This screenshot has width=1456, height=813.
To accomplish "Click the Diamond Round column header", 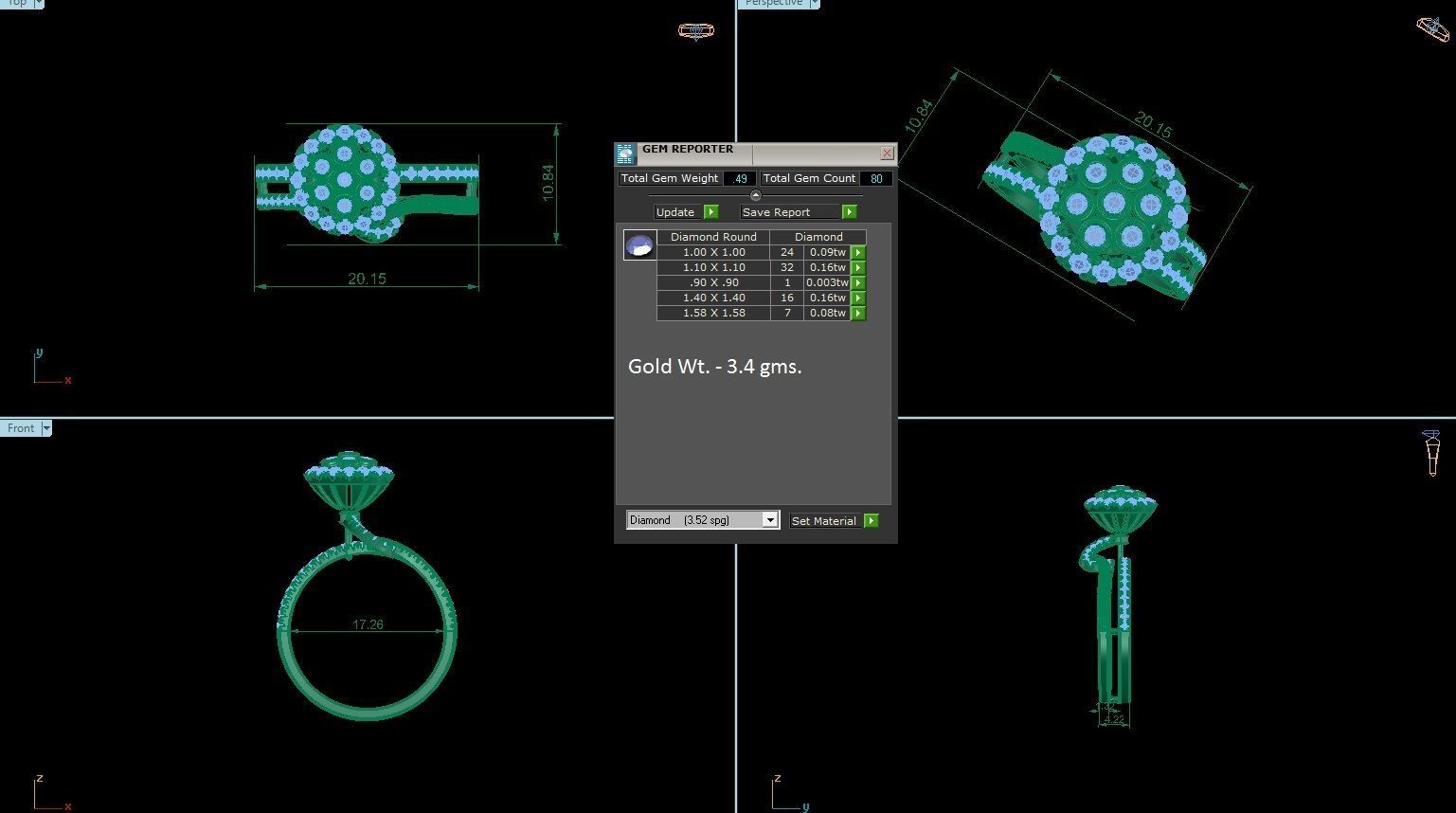I will [713, 237].
